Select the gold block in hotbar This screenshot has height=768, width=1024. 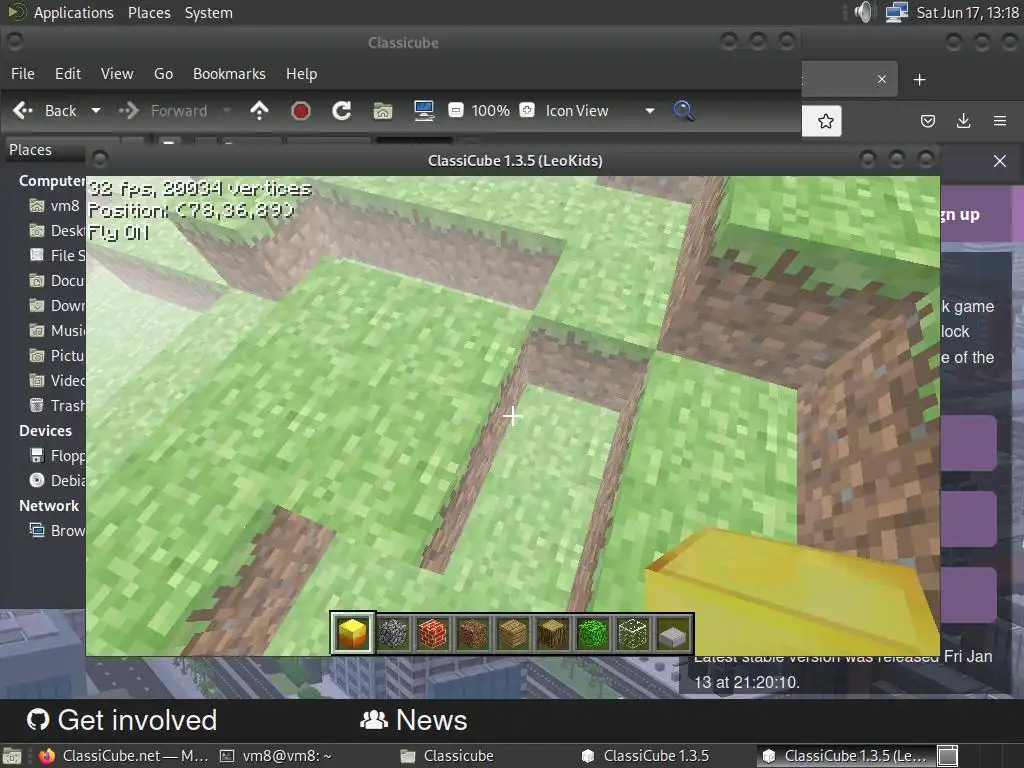pos(353,633)
